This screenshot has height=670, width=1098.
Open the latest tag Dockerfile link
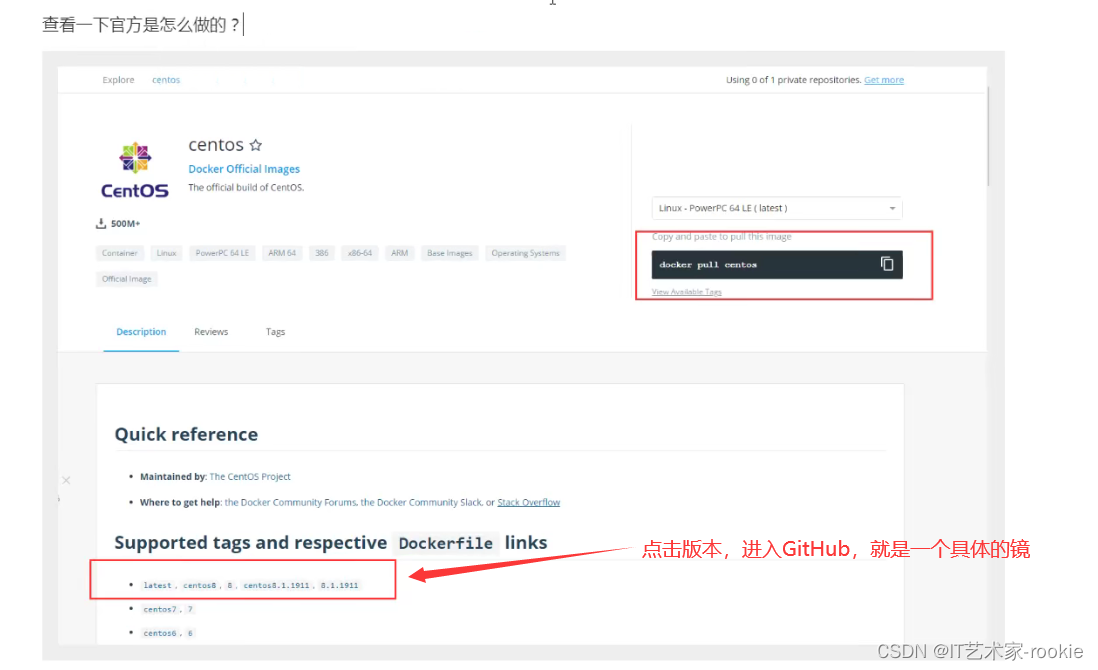pyautogui.click(x=158, y=585)
